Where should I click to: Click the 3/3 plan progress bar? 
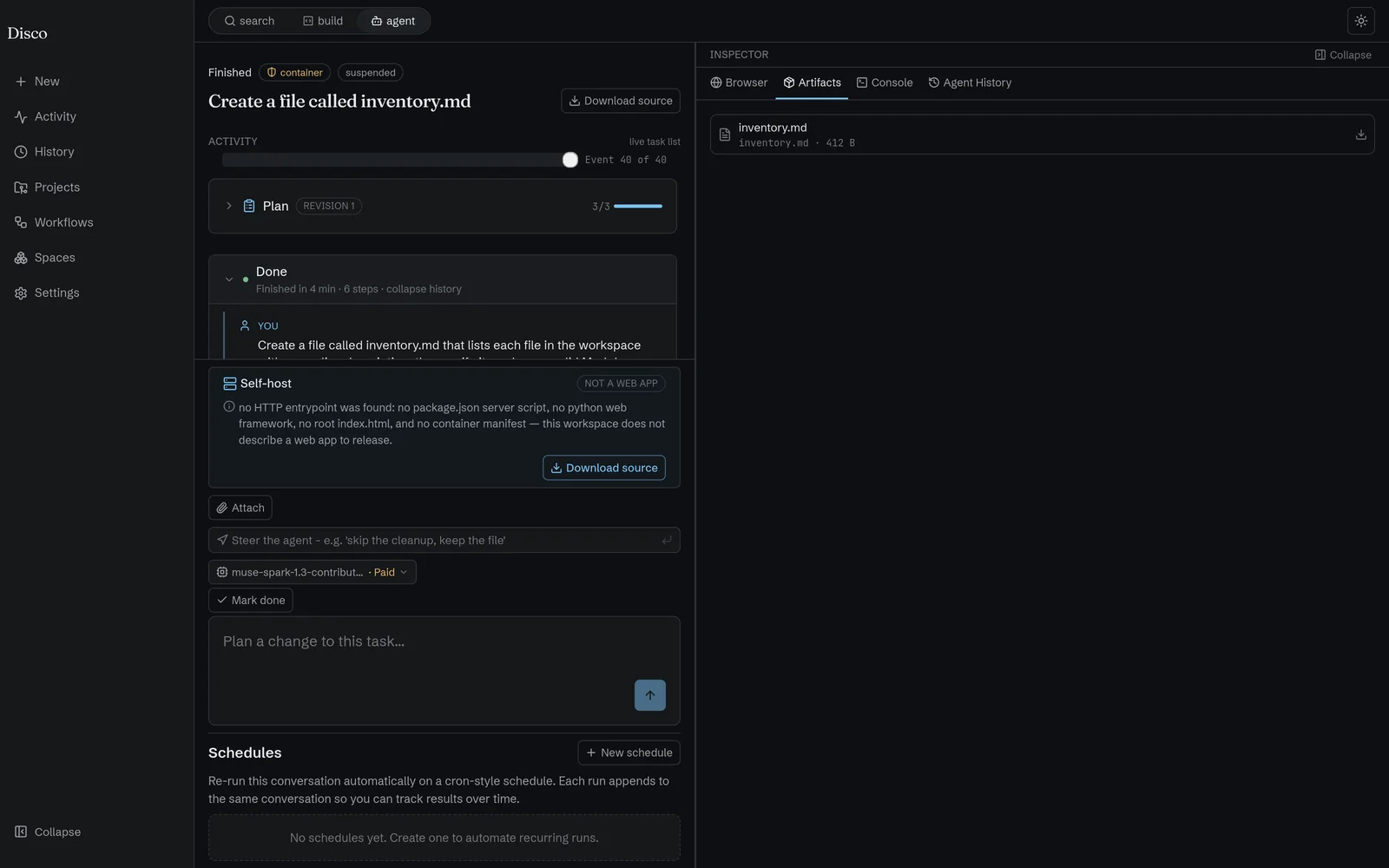(x=638, y=207)
